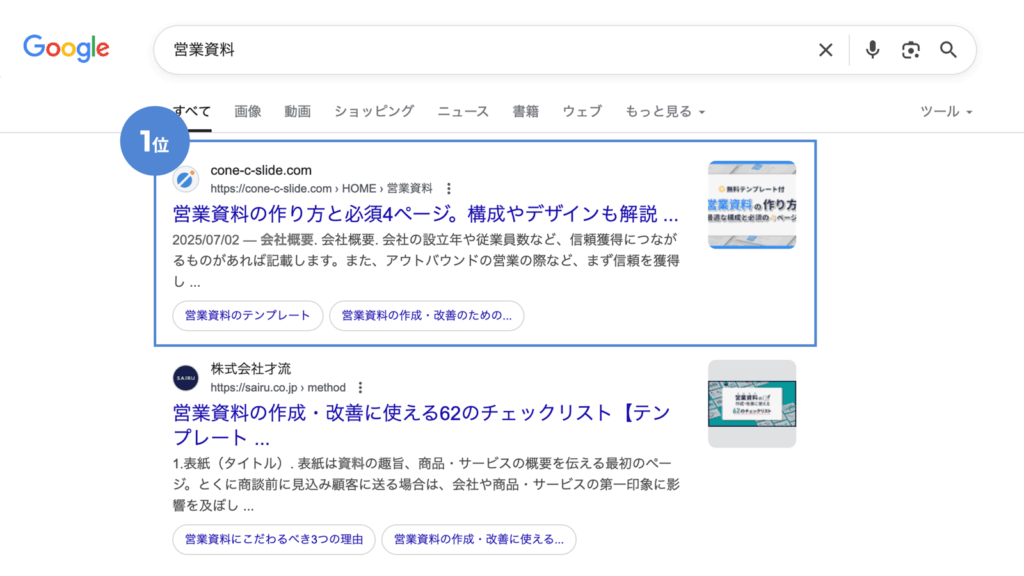
Task: Switch to the ショッピング tab
Action: (x=374, y=112)
